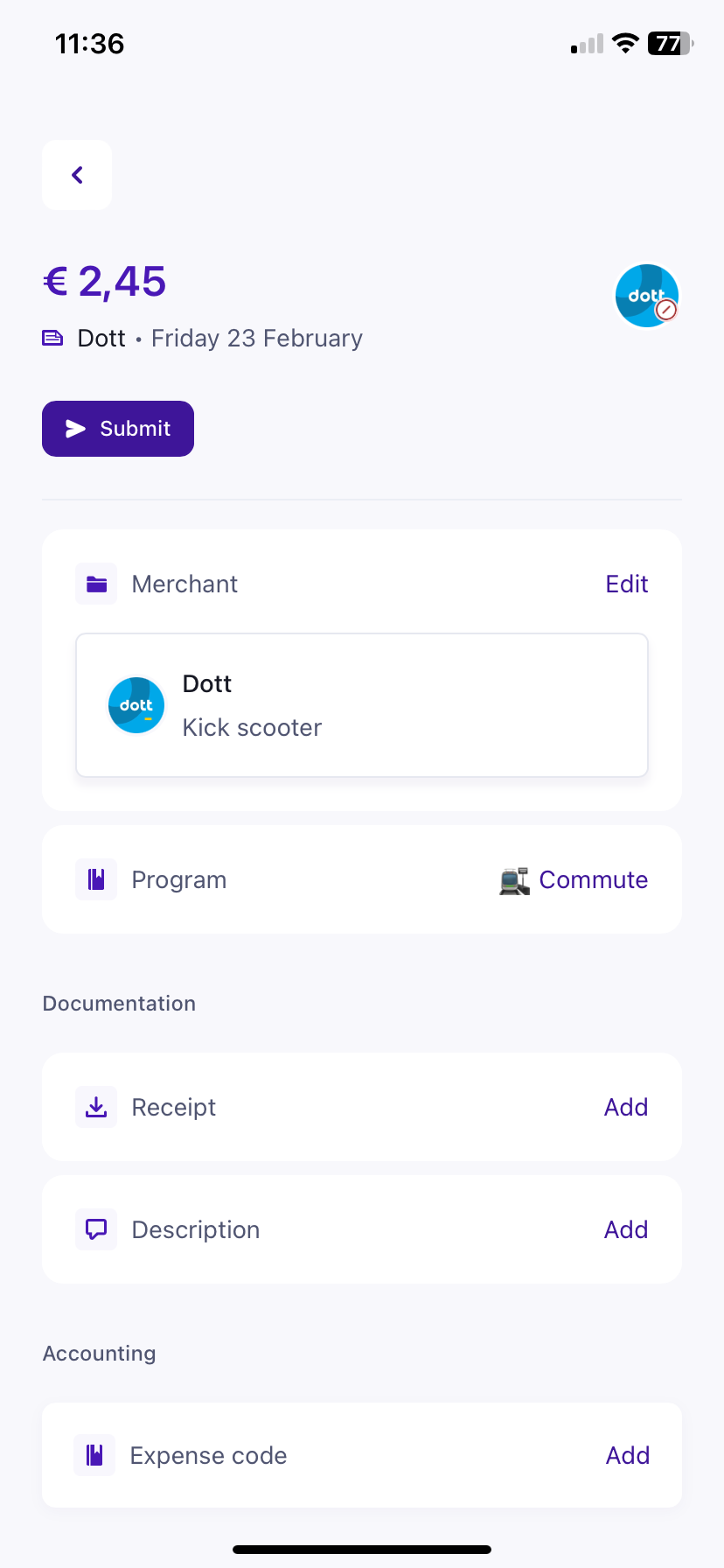Click the receipt icon next to Dott
Screen dimensions: 724x1568
point(52,338)
